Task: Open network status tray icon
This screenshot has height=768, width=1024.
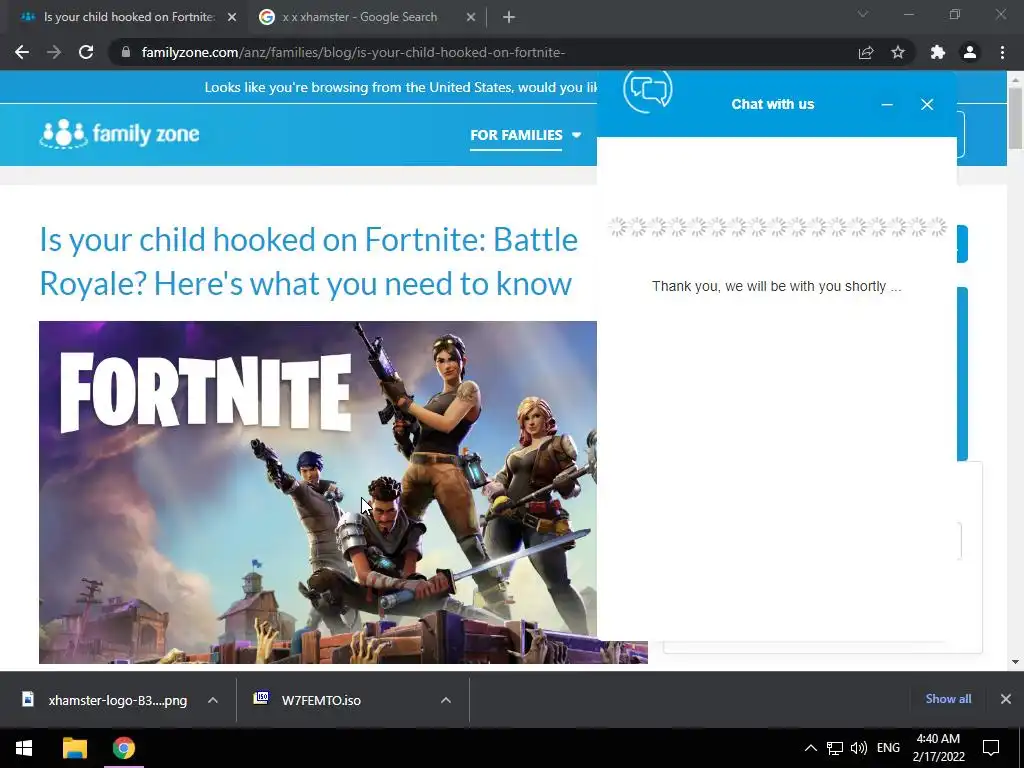Action: coord(835,748)
